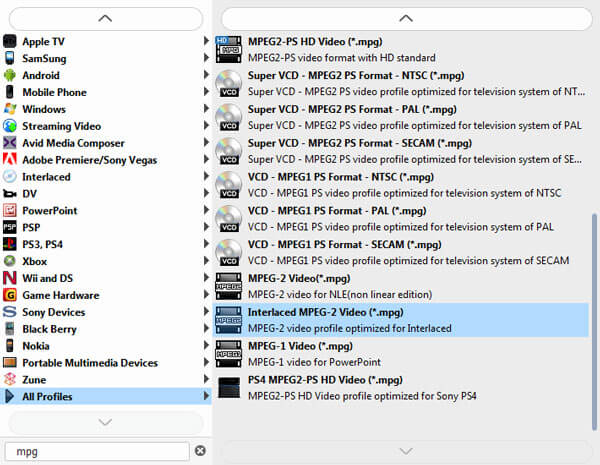Expand the Mobile Phone submenu arrow

coord(207,92)
